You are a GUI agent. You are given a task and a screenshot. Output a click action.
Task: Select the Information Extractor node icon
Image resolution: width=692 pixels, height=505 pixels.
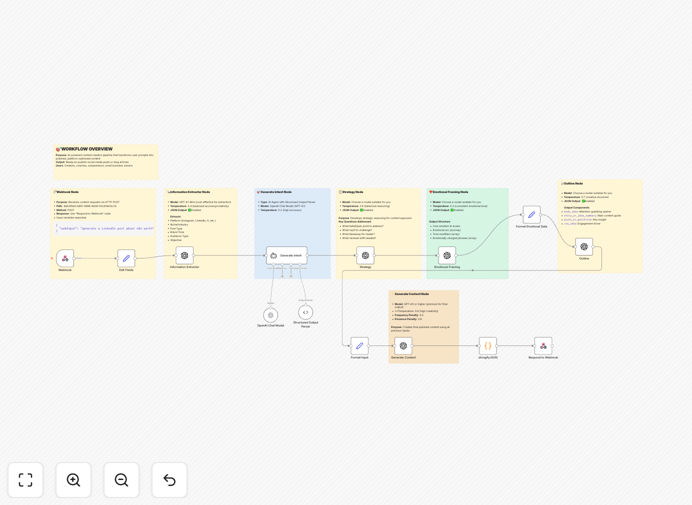point(184,255)
